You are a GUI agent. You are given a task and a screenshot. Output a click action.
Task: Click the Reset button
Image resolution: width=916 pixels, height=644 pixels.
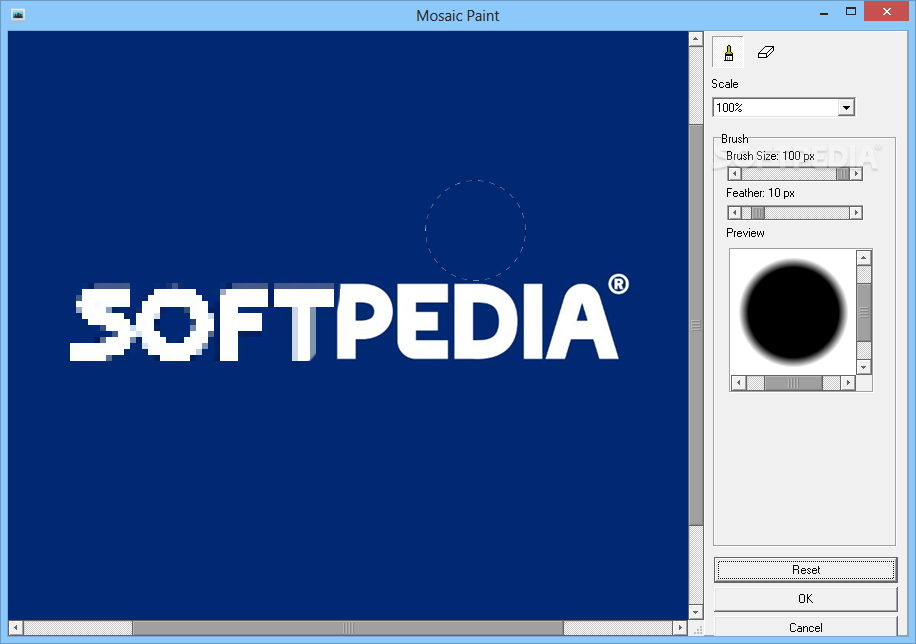pos(806,570)
